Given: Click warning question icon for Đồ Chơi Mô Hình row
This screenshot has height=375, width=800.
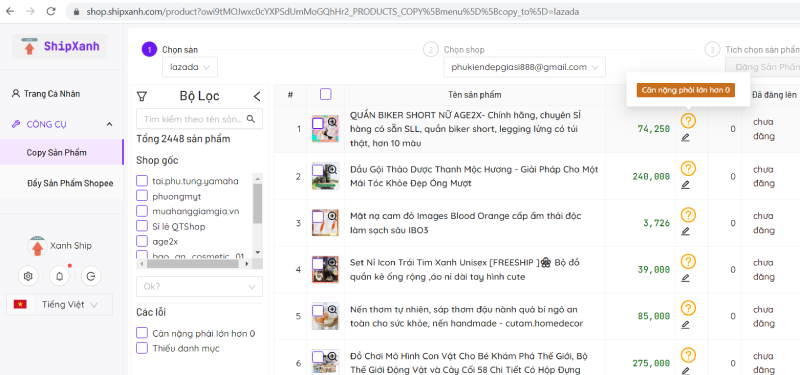Looking at the screenshot, I should tap(688, 355).
